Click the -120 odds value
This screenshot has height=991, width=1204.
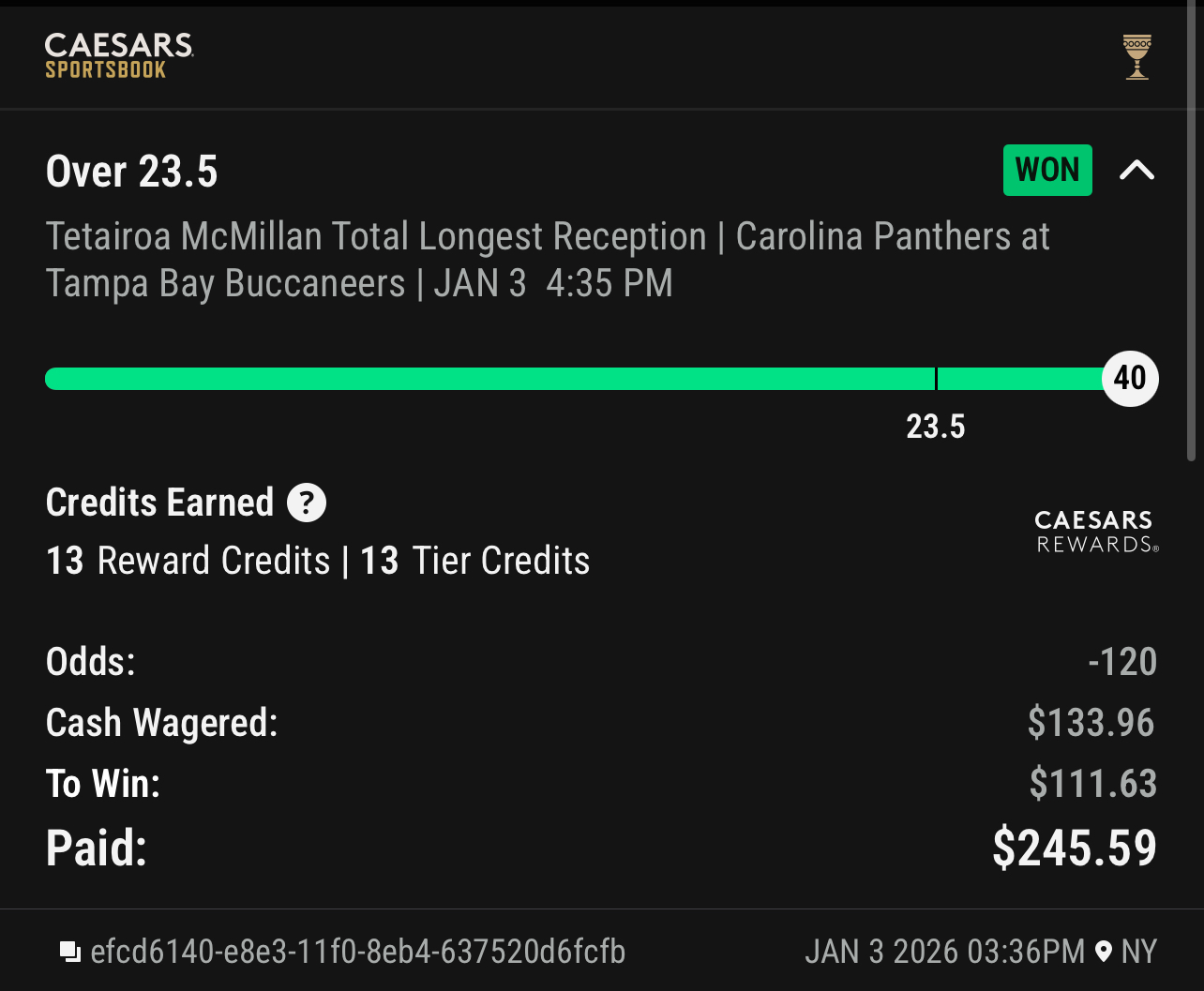(x=1122, y=663)
